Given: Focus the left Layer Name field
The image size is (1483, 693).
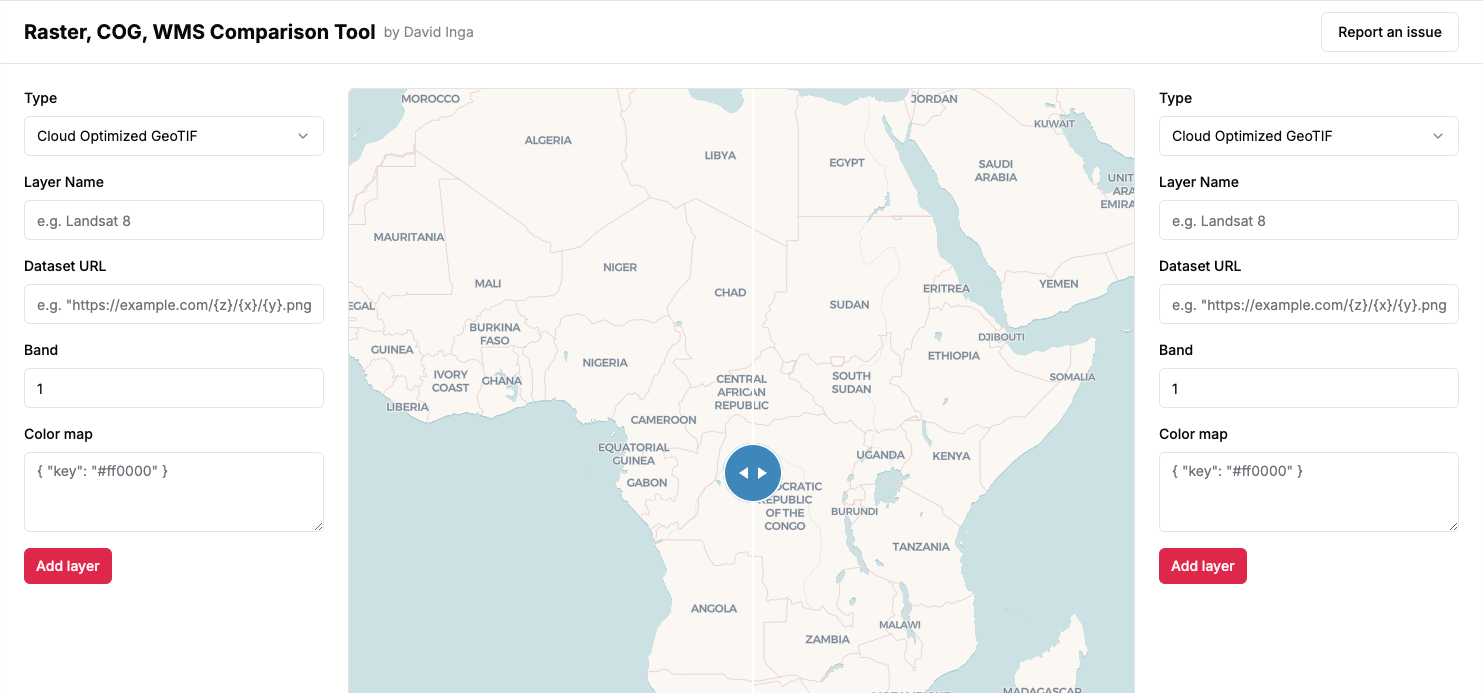Looking at the screenshot, I should pyautogui.click(x=174, y=220).
